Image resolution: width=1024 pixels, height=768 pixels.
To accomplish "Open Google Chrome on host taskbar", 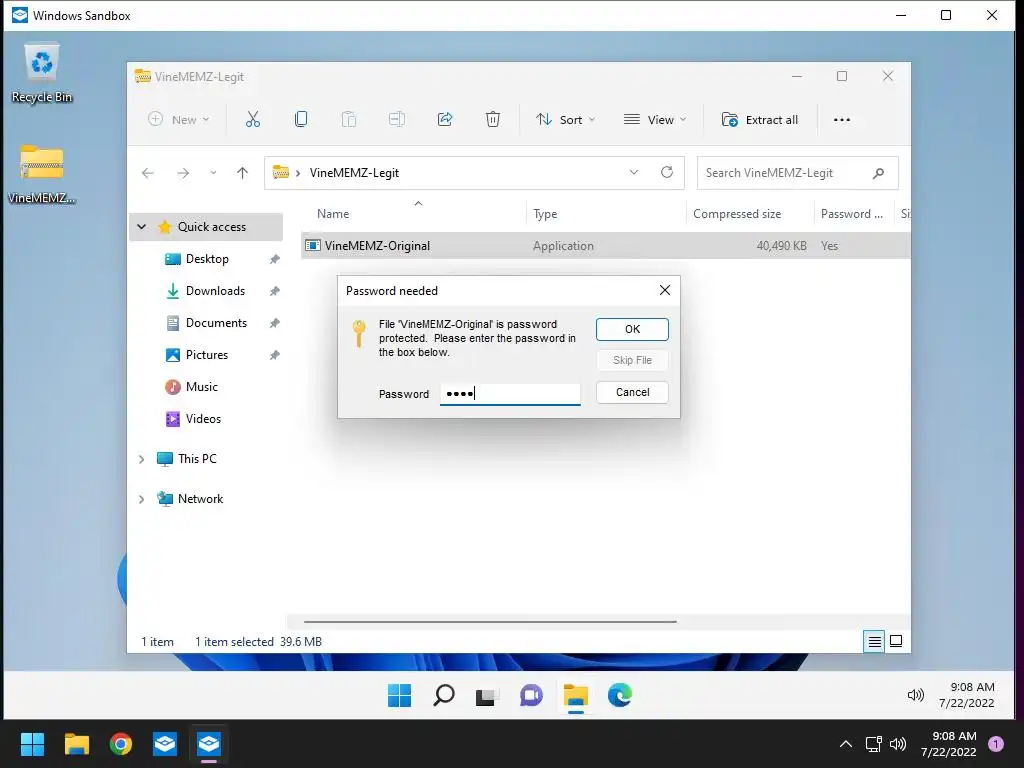I will click(x=121, y=744).
